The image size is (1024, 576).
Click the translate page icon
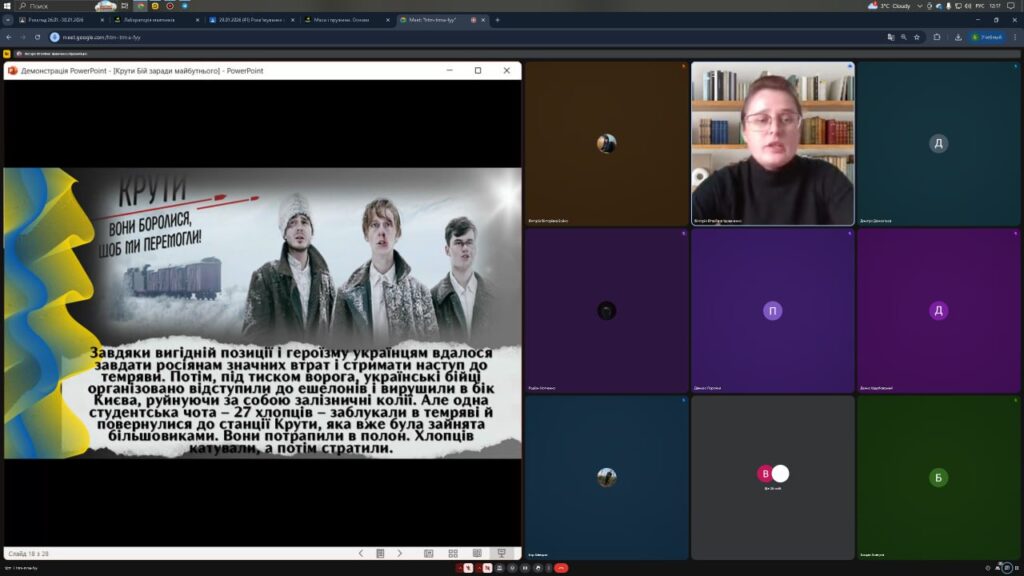[890, 37]
